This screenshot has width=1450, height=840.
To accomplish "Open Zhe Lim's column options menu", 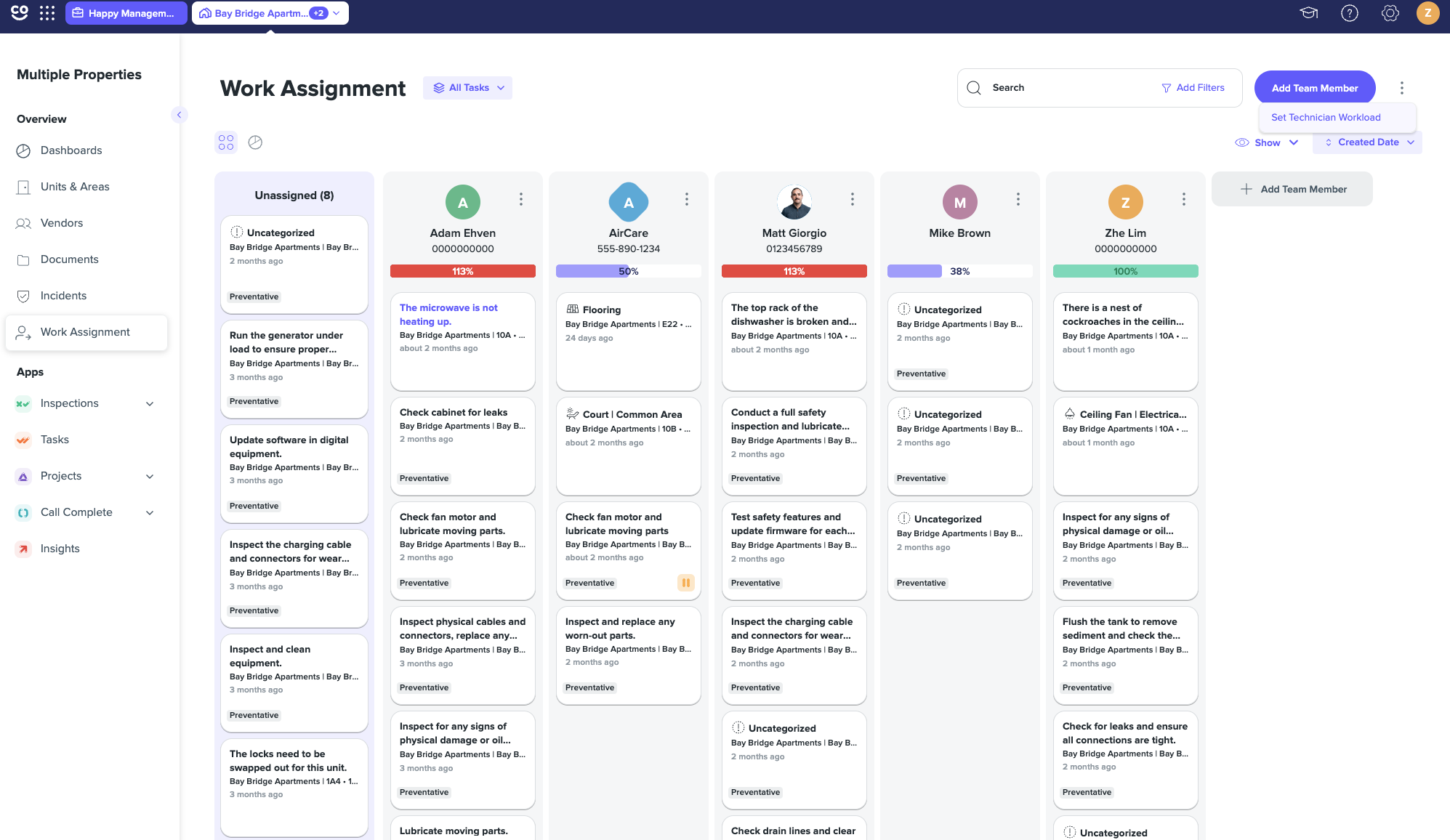I will [1184, 199].
